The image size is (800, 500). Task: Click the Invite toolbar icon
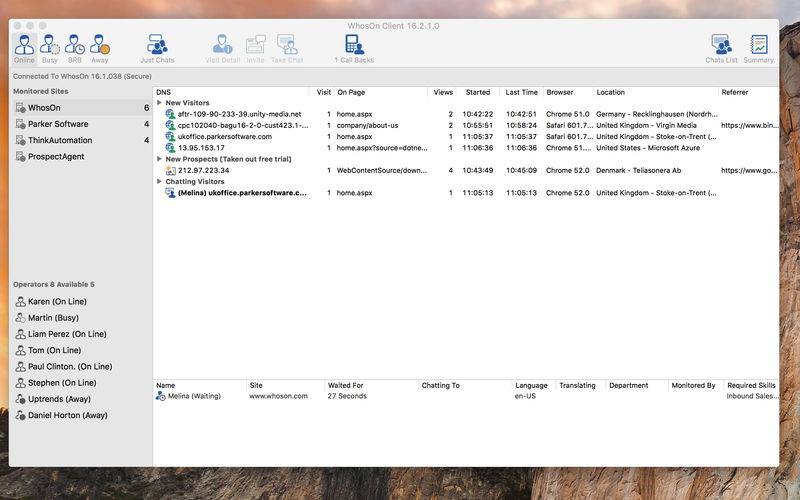pyautogui.click(x=255, y=49)
